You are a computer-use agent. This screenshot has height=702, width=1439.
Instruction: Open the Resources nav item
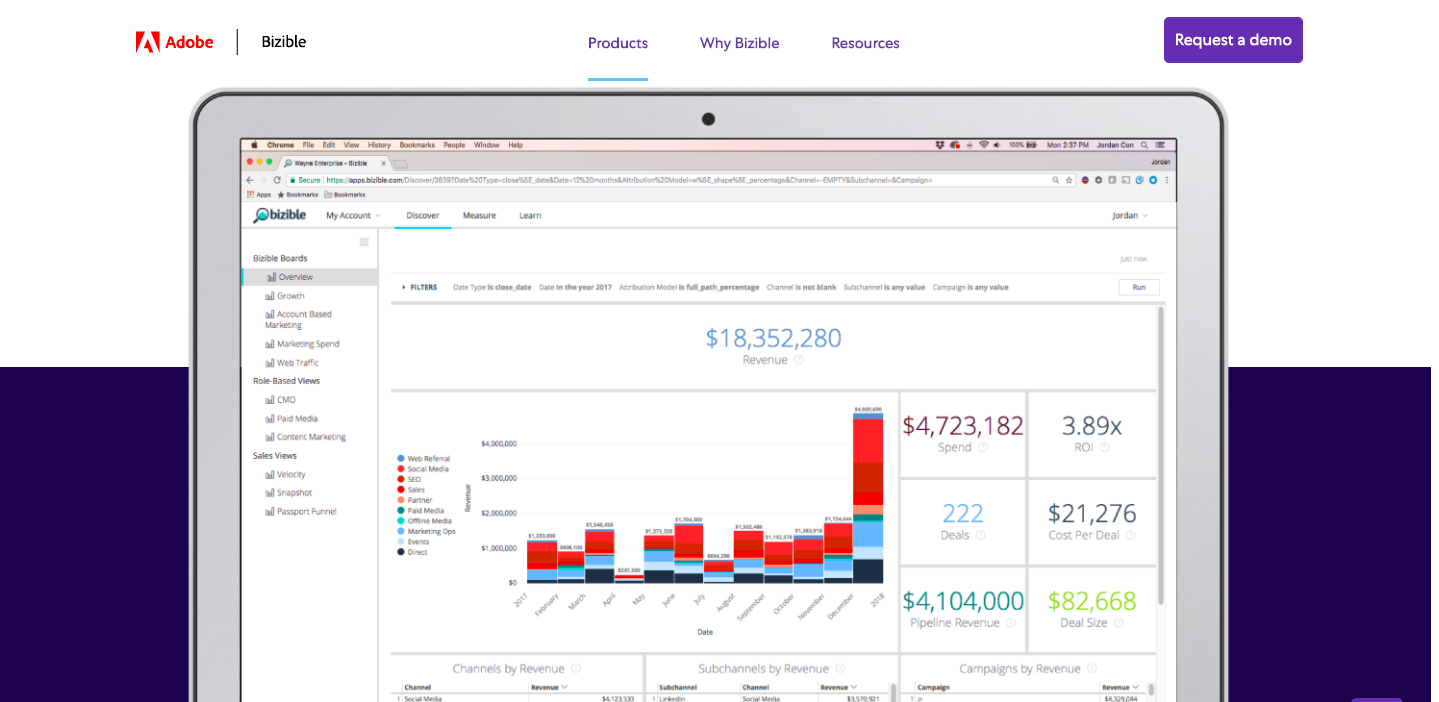pos(866,43)
